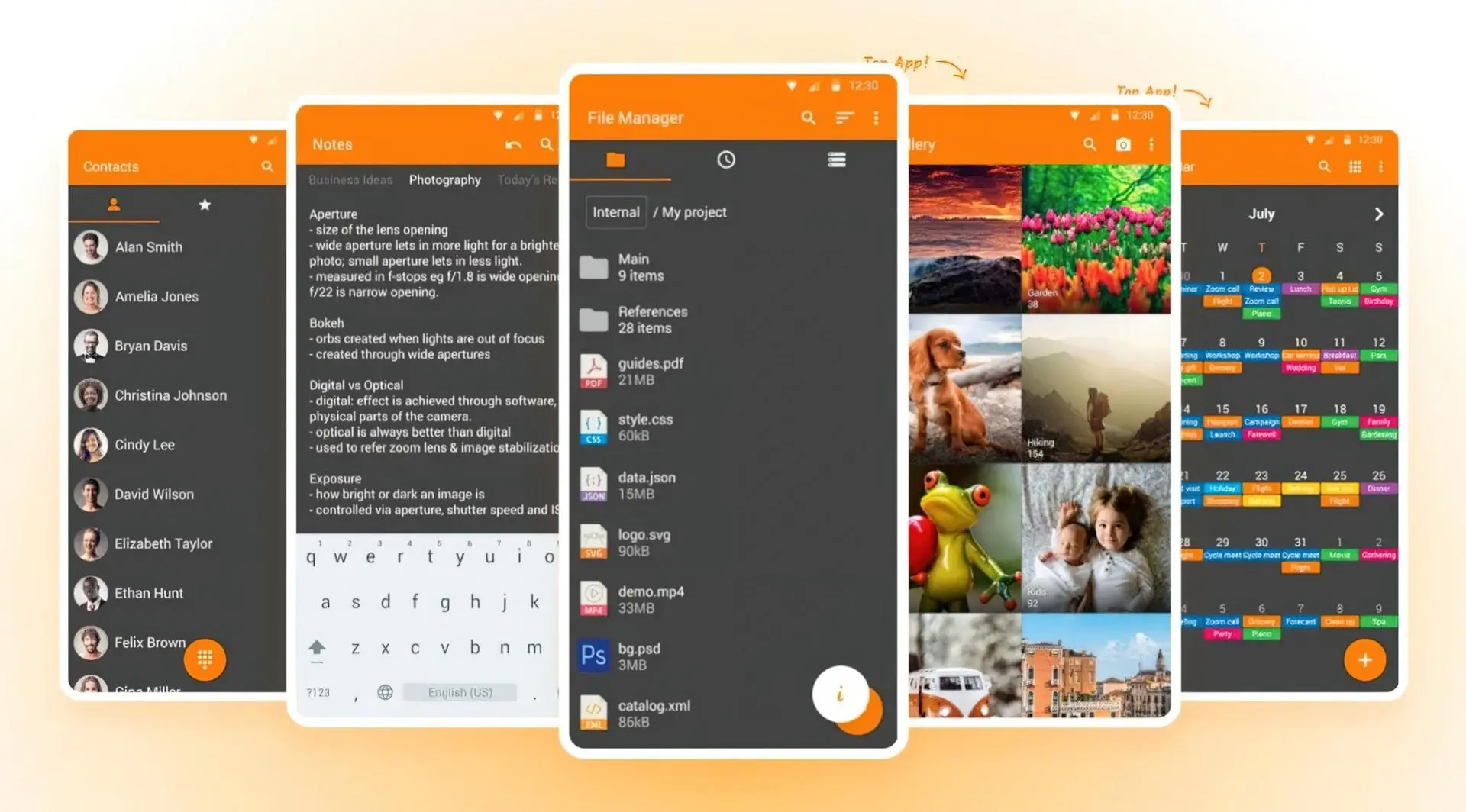Tap the plus add-event button in Calendar
1466x812 pixels.
tap(1365, 659)
